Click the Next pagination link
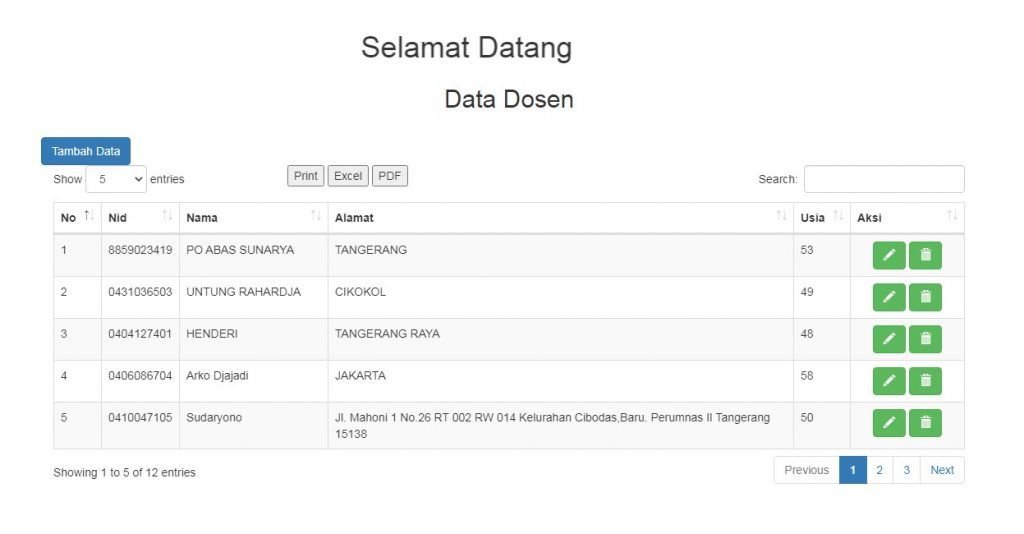 tap(942, 470)
